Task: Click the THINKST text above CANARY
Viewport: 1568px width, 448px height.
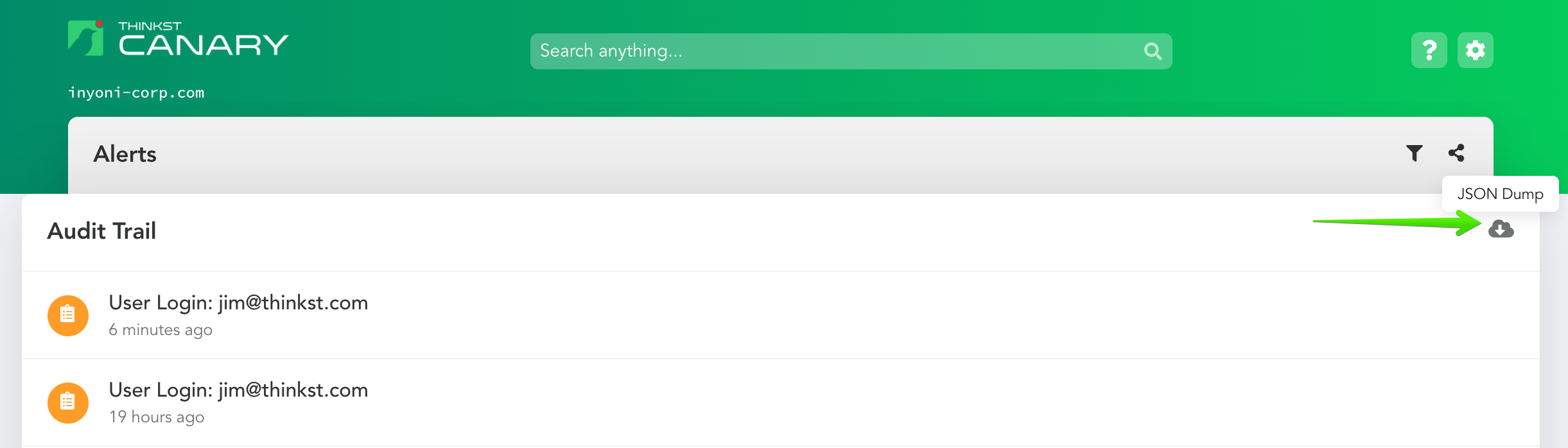Action: (x=150, y=26)
